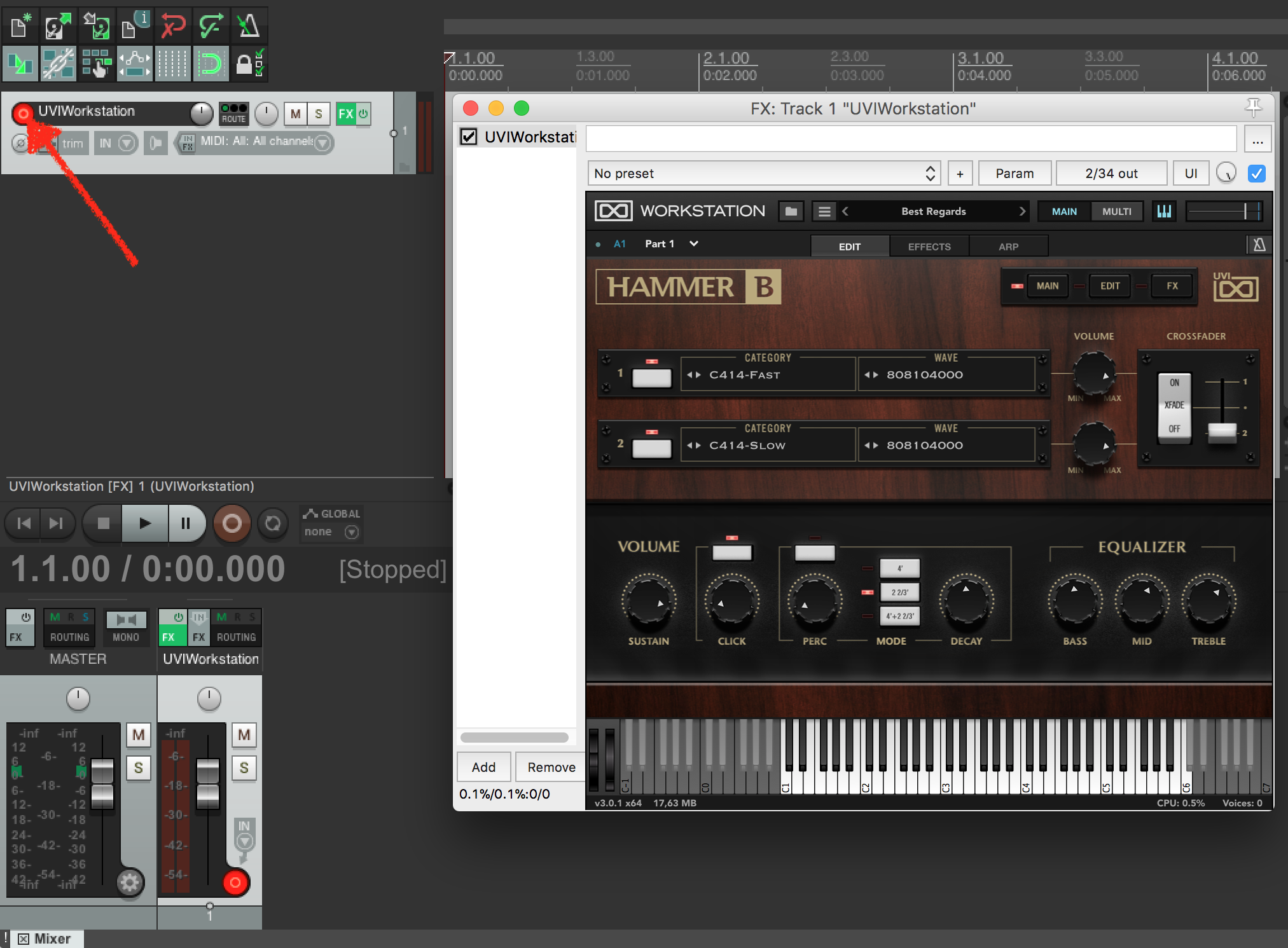Click the trim envelope button
The height and width of the screenshot is (948, 1288).
(73, 143)
